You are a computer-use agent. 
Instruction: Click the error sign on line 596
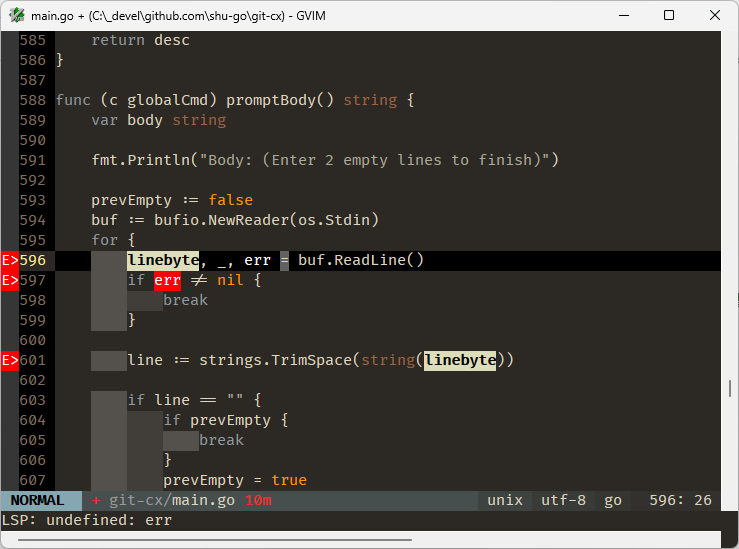10,261
